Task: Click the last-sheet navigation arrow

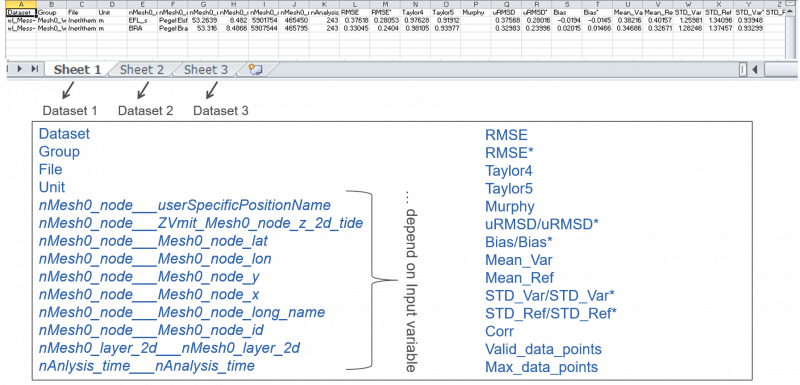Action: [34, 69]
